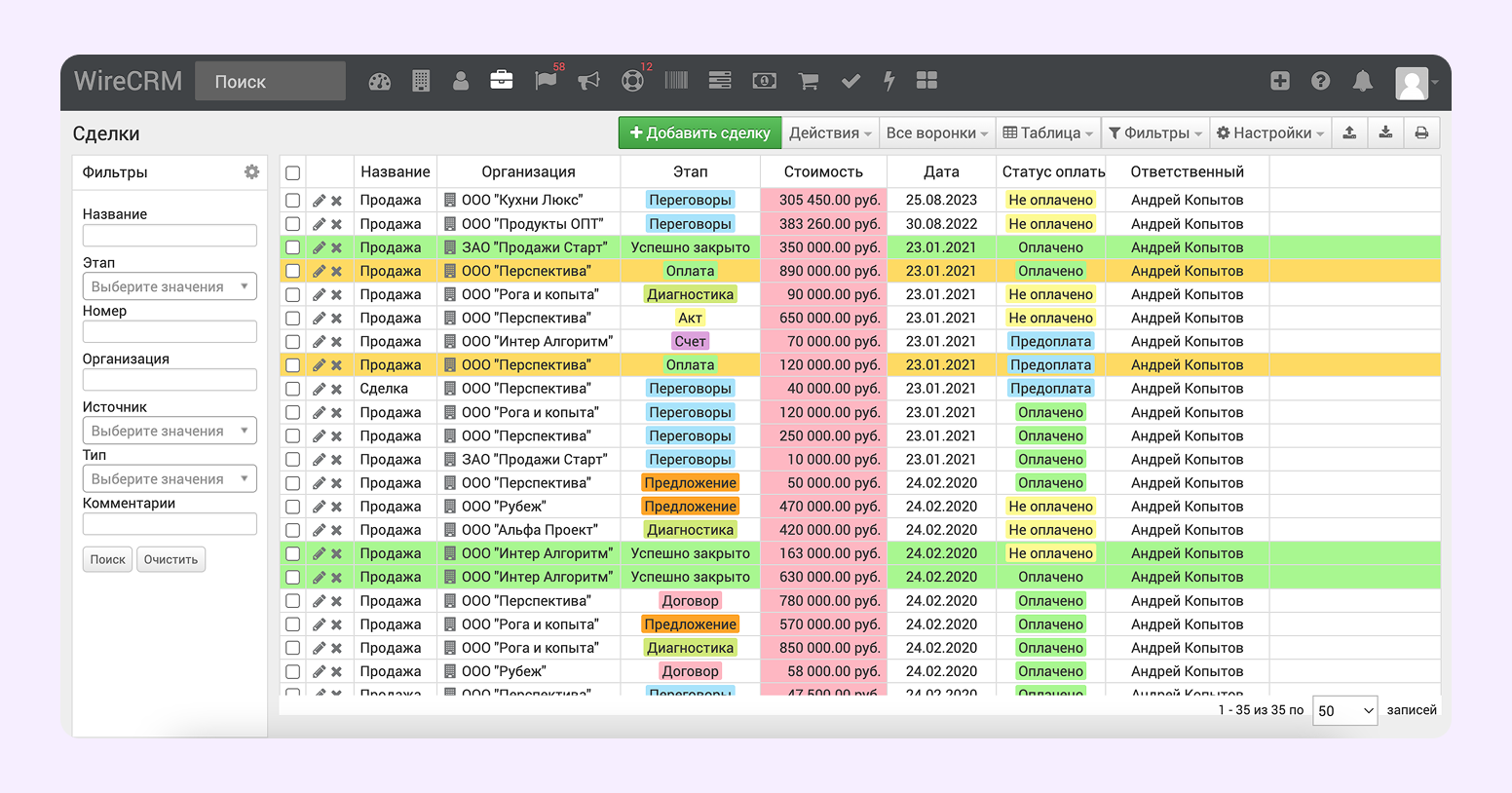1512x793 pixels.
Task: Open the shopping cart icon
Action: 809,81
